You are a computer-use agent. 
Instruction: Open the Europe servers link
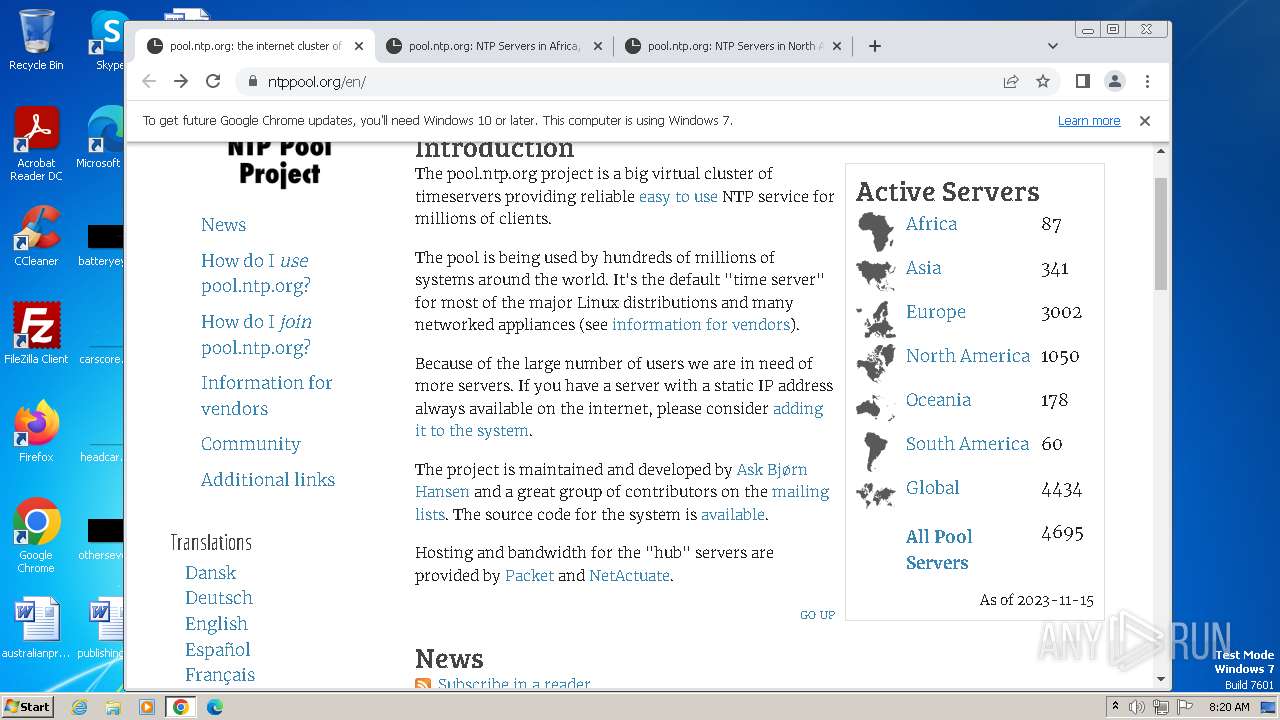[935, 312]
